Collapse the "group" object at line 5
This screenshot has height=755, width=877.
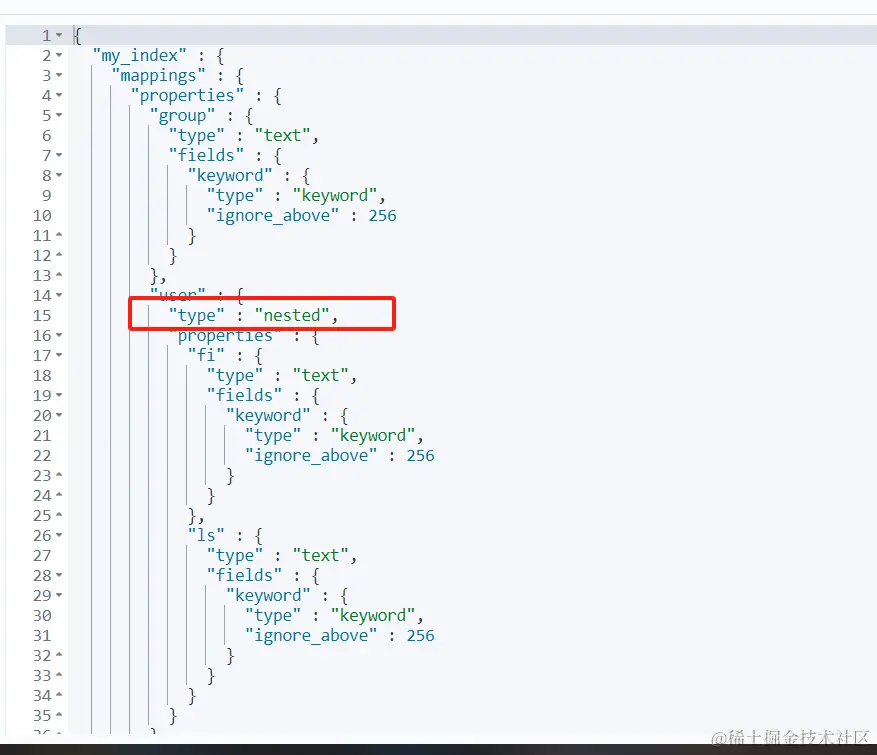[59, 115]
